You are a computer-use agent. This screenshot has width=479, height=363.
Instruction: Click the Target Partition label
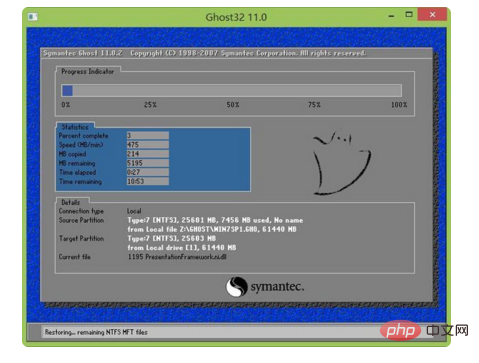pos(81,238)
